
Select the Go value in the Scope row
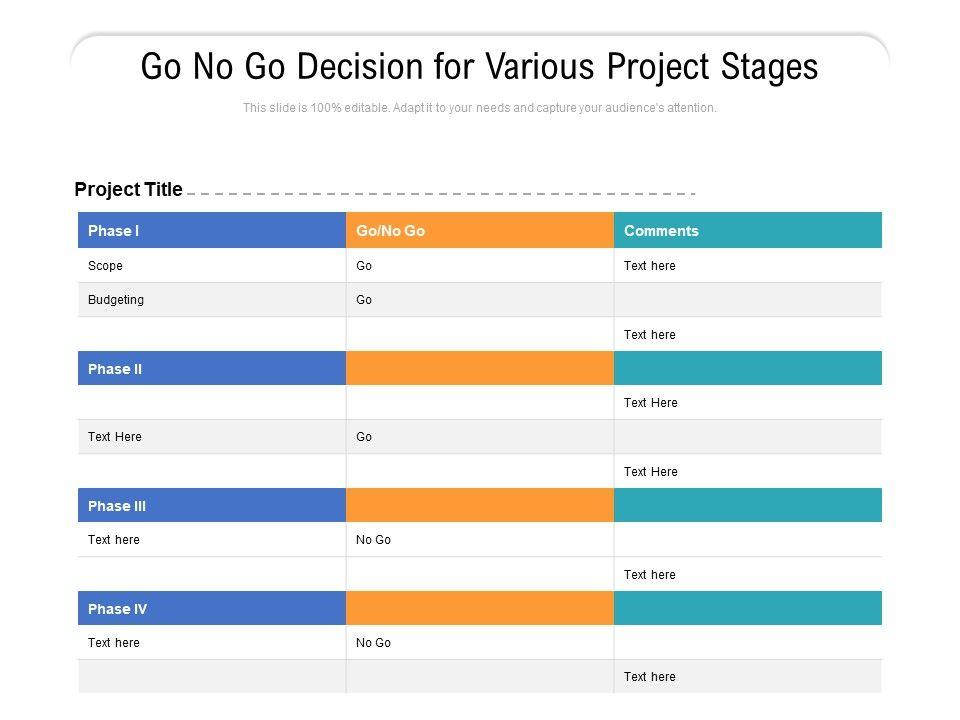tap(364, 266)
